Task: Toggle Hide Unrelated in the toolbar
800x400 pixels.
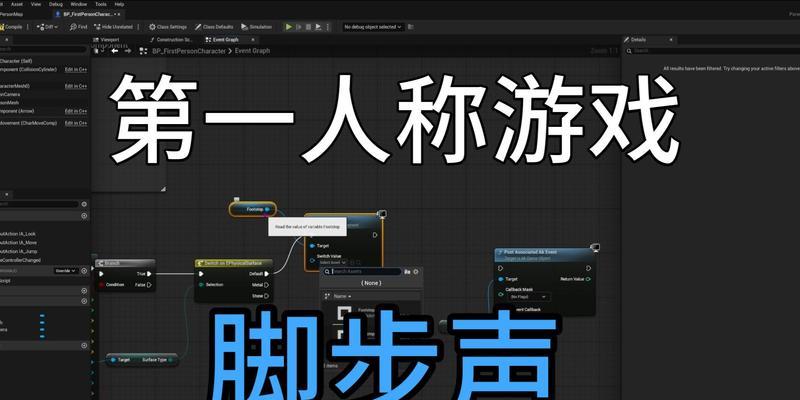Action: 113,27
